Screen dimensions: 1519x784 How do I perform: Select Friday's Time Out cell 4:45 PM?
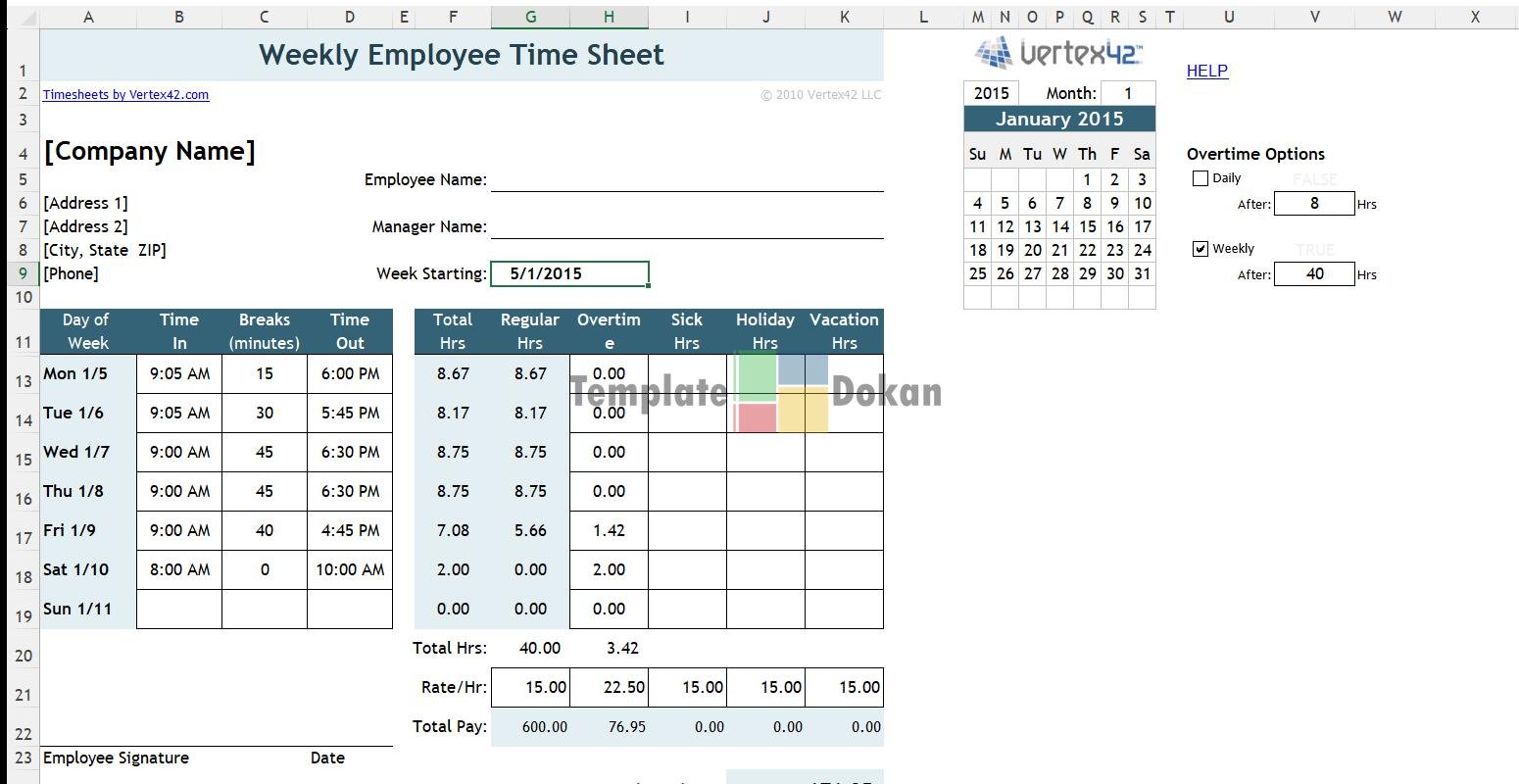(350, 530)
